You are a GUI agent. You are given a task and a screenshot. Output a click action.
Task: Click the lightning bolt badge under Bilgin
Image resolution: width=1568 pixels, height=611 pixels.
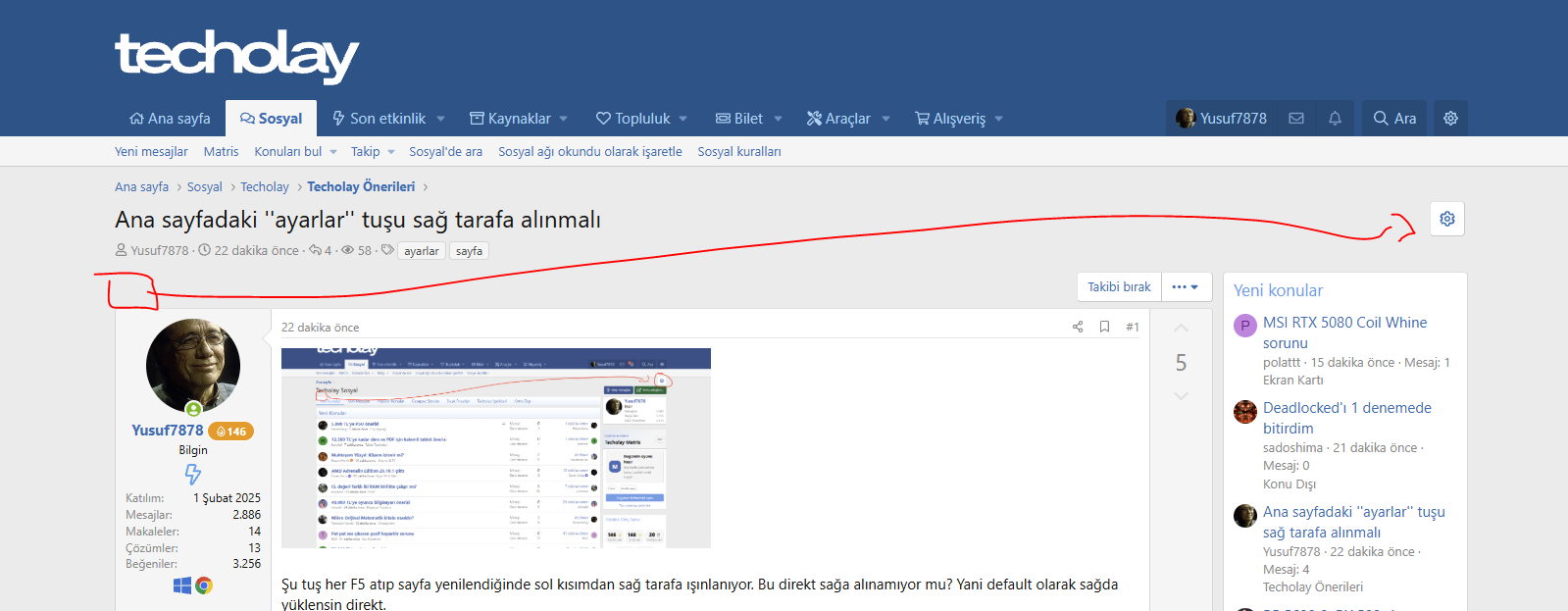tap(193, 475)
